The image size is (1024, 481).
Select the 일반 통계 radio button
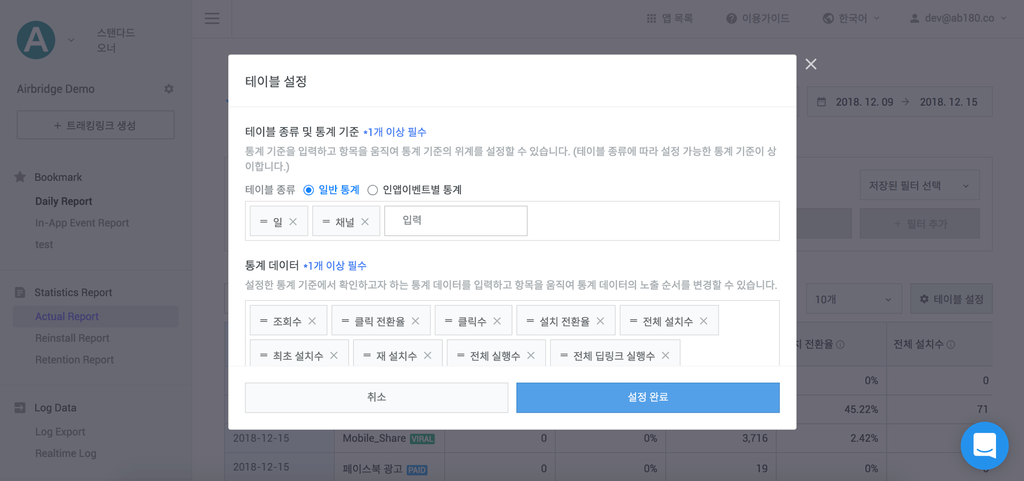pyautogui.click(x=309, y=190)
